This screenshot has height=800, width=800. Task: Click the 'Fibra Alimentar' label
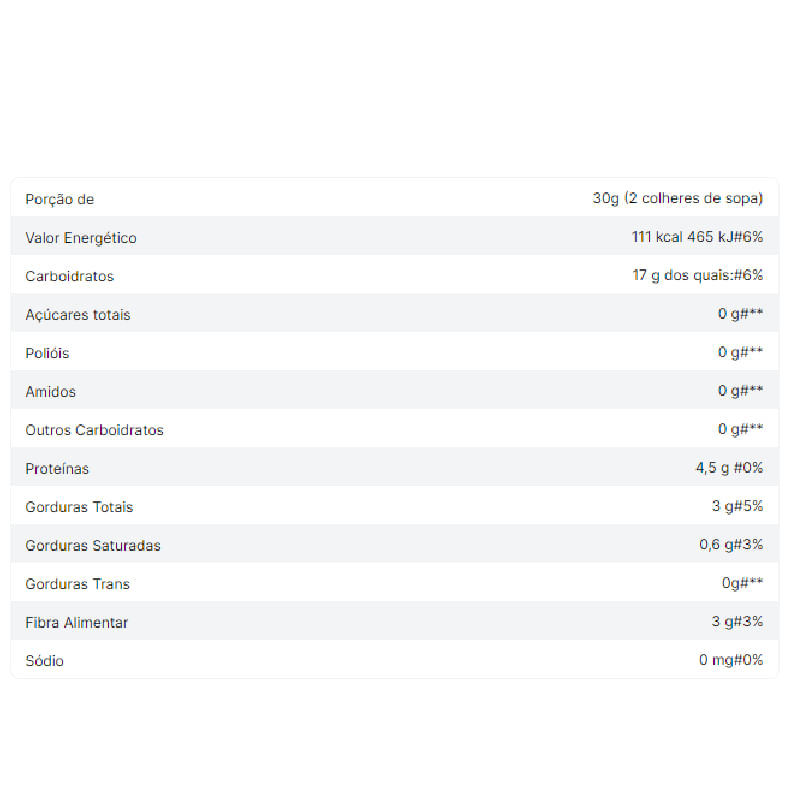click(77, 622)
